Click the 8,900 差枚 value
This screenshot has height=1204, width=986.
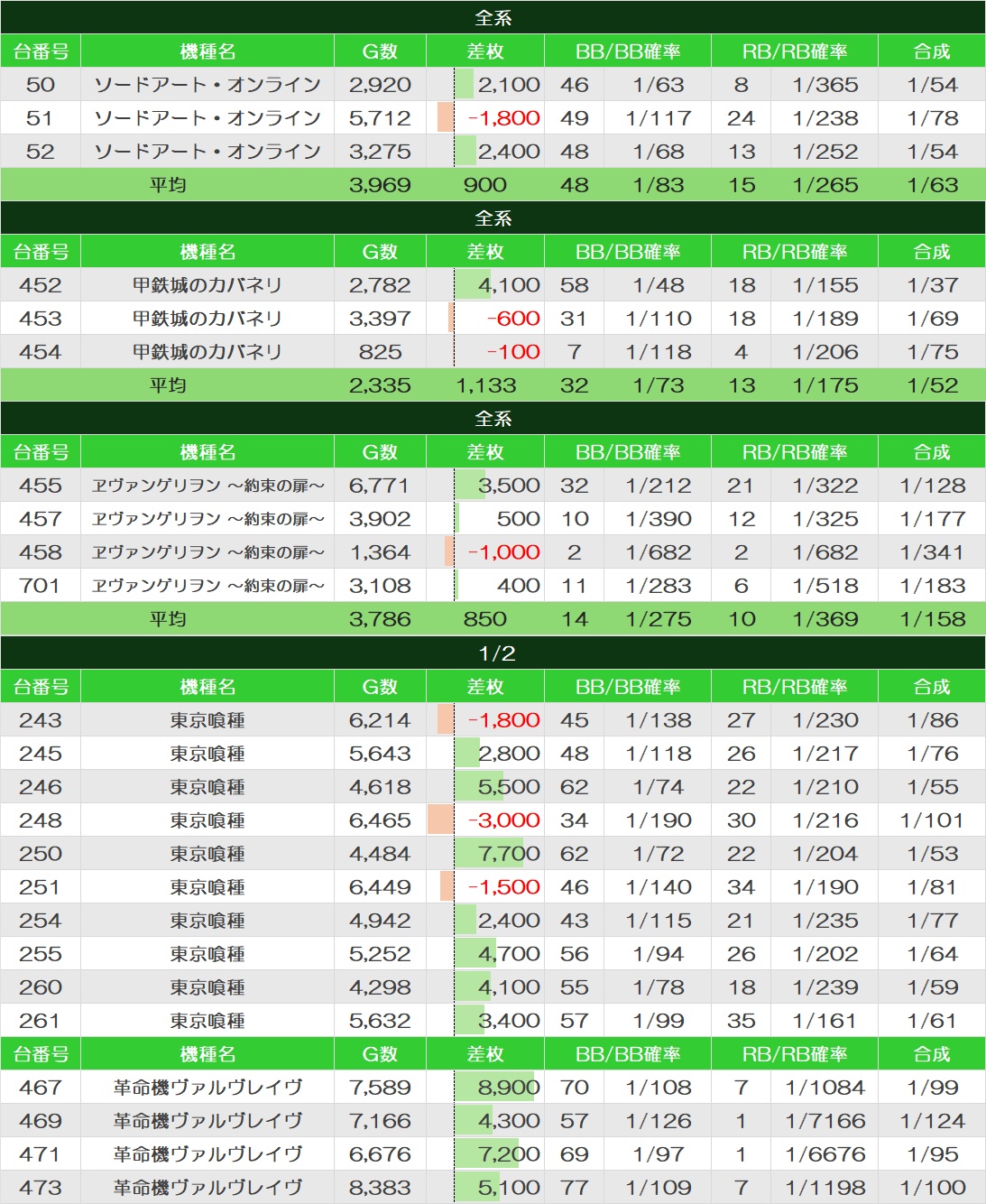[509, 1088]
